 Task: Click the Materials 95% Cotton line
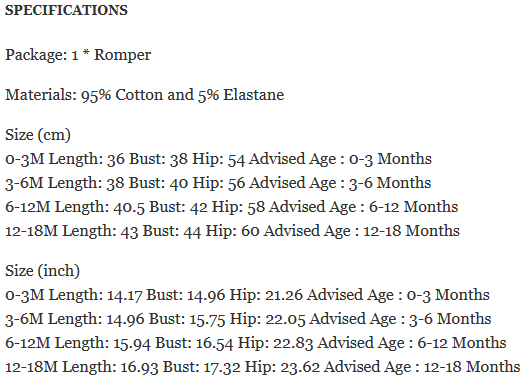145,95
